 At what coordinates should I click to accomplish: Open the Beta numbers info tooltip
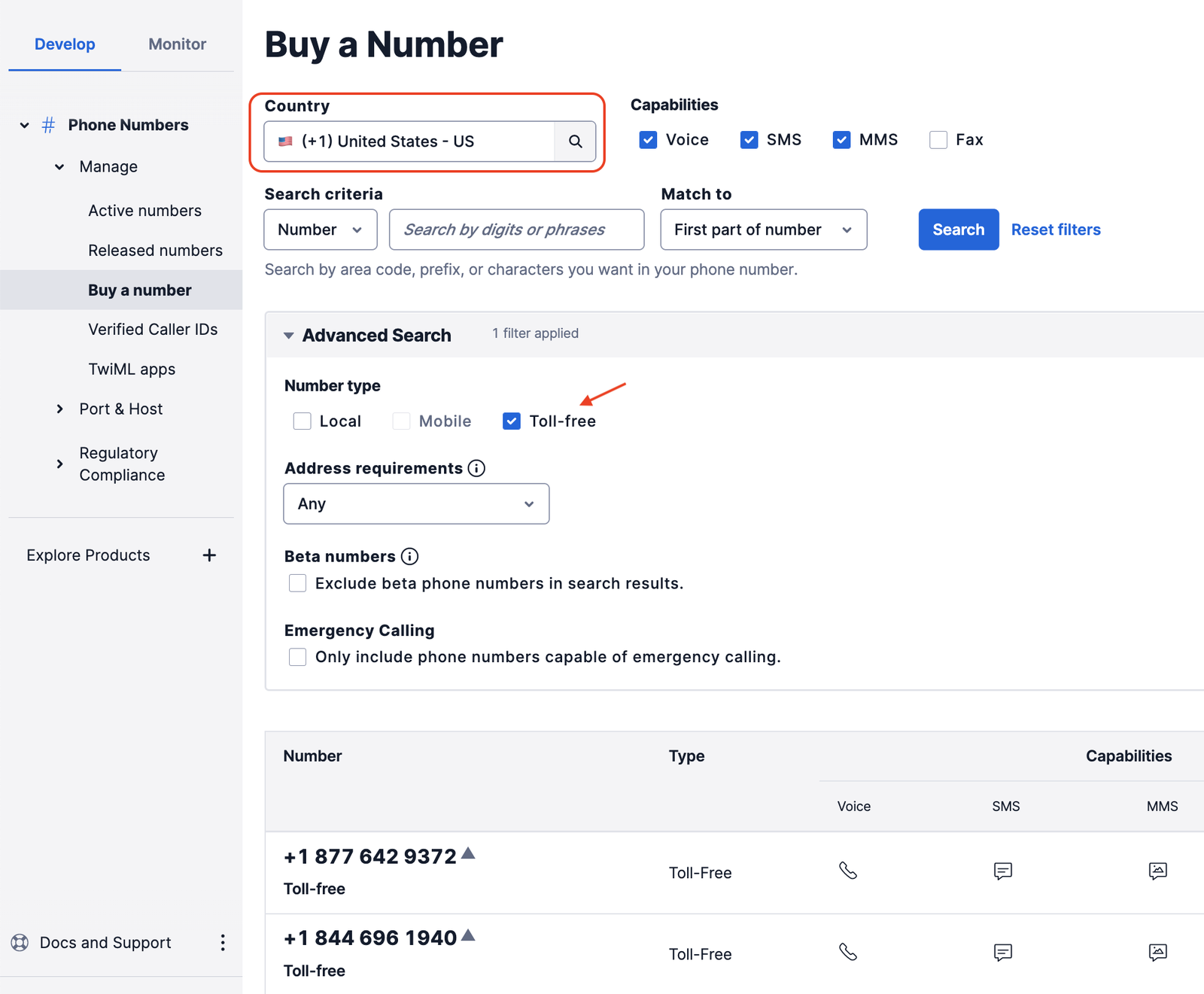[x=409, y=557]
